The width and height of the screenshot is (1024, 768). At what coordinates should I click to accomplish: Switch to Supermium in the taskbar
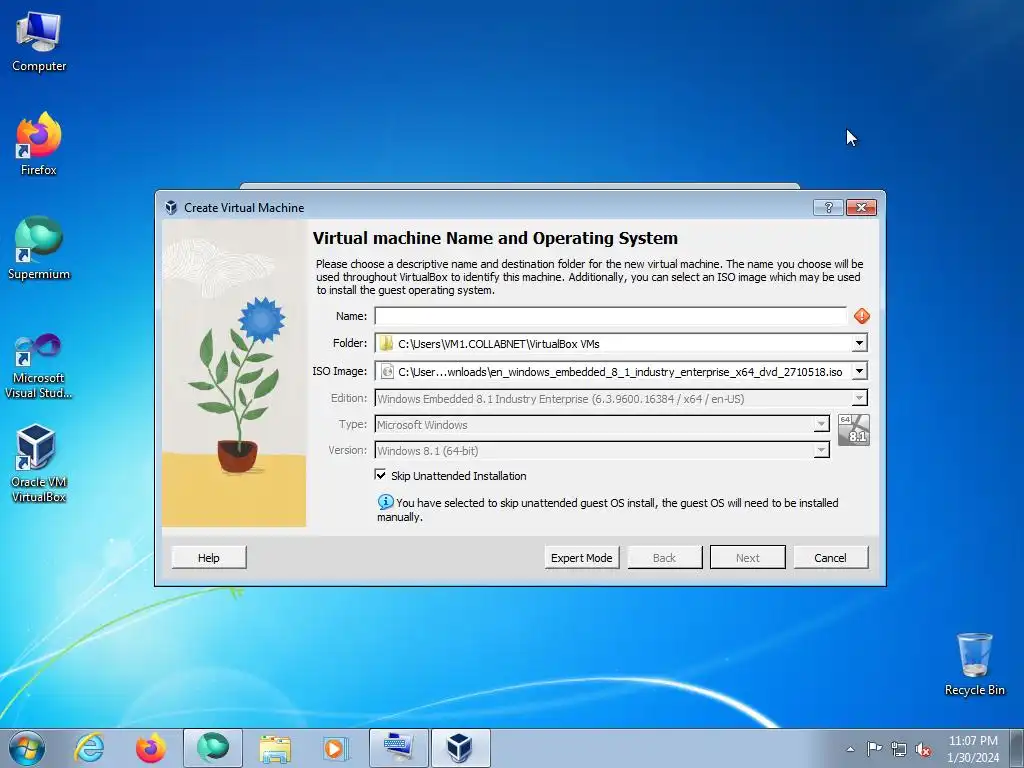(x=213, y=748)
